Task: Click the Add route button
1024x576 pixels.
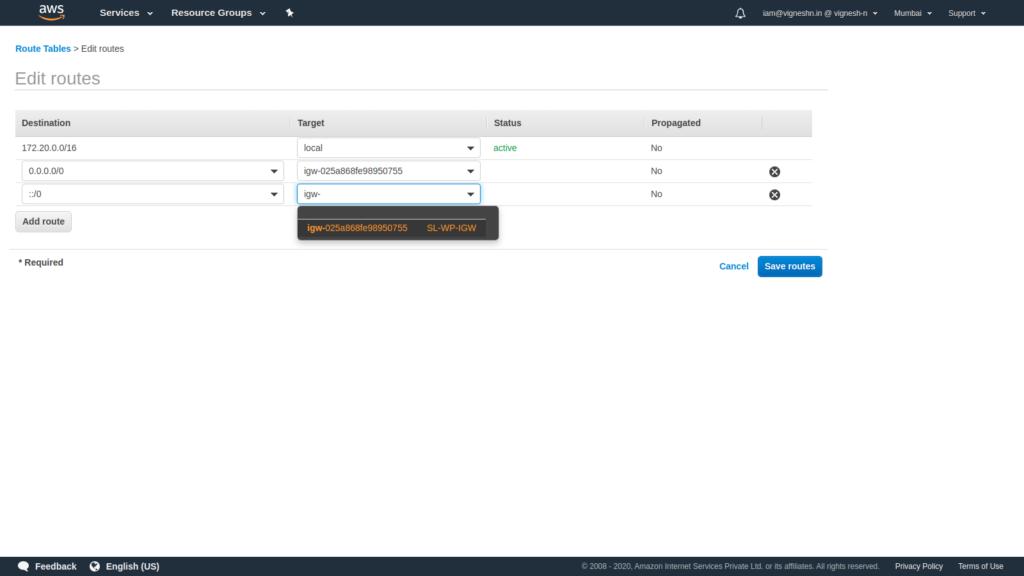Action: tap(43, 221)
